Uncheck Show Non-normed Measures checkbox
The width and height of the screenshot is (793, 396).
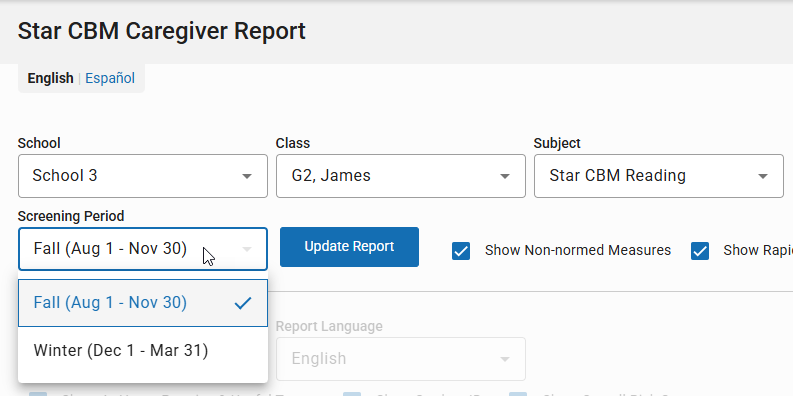click(461, 251)
